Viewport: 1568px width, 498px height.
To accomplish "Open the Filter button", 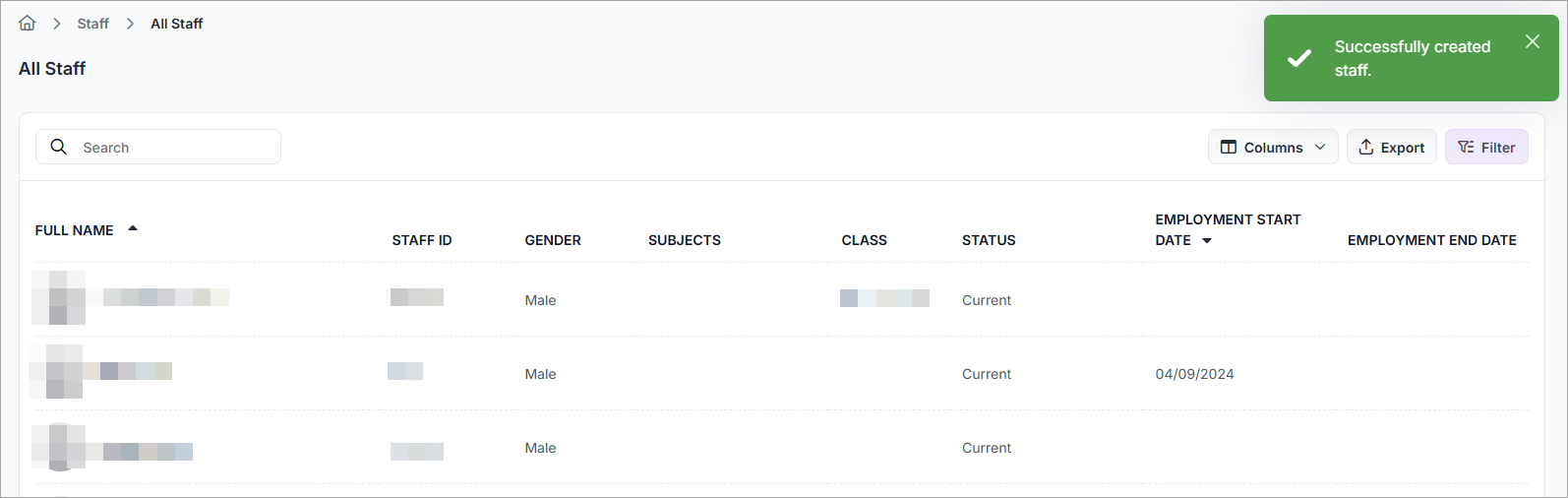I will pyautogui.click(x=1485, y=147).
